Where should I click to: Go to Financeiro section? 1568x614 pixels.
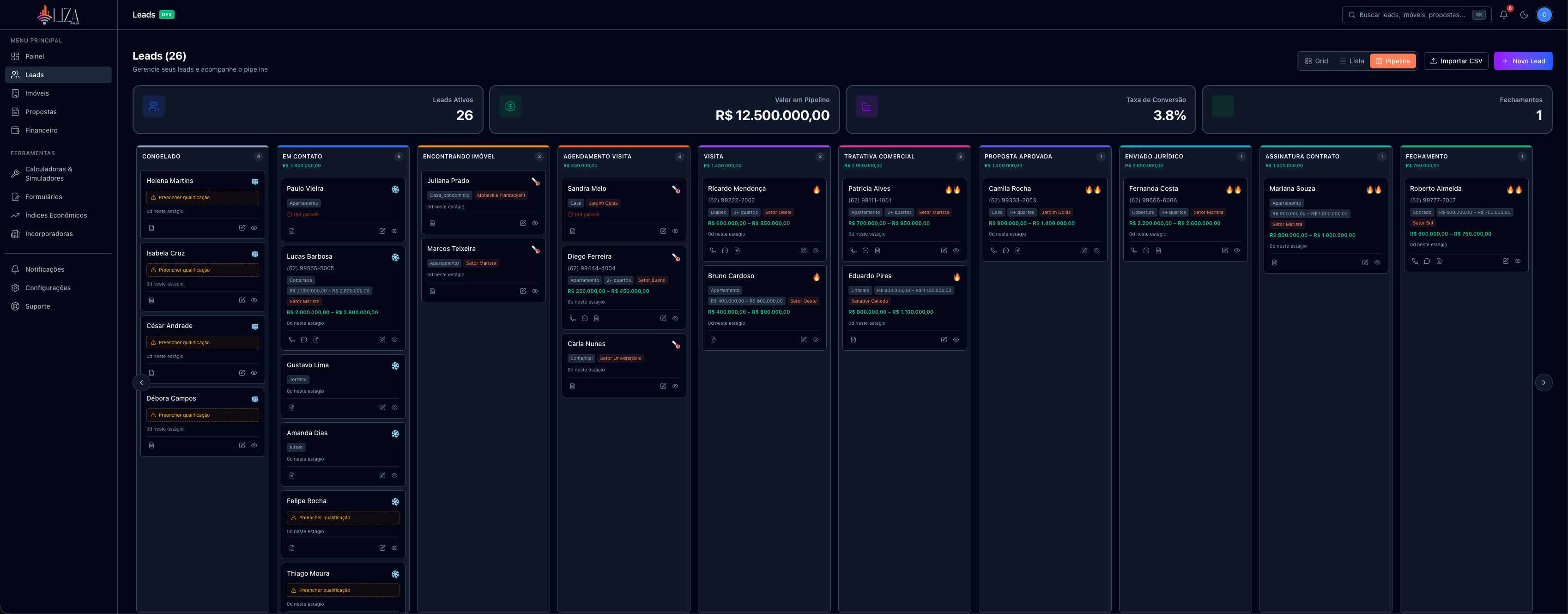(x=59, y=130)
